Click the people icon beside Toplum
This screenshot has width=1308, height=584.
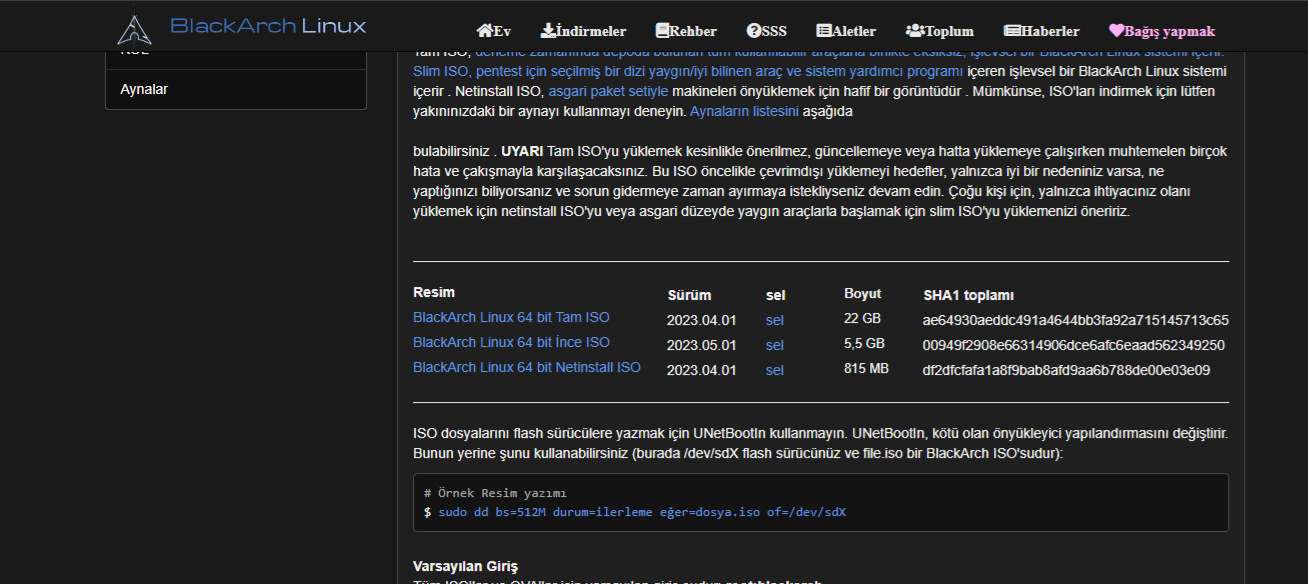[915, 31]
